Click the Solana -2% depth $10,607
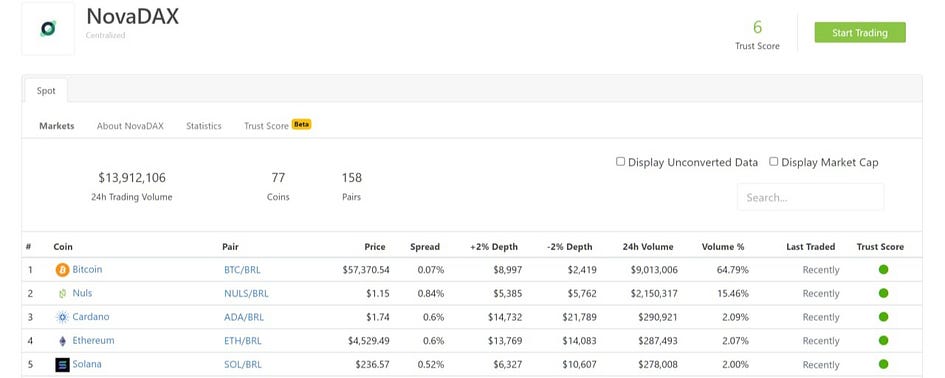 click(x=579, y=365)
